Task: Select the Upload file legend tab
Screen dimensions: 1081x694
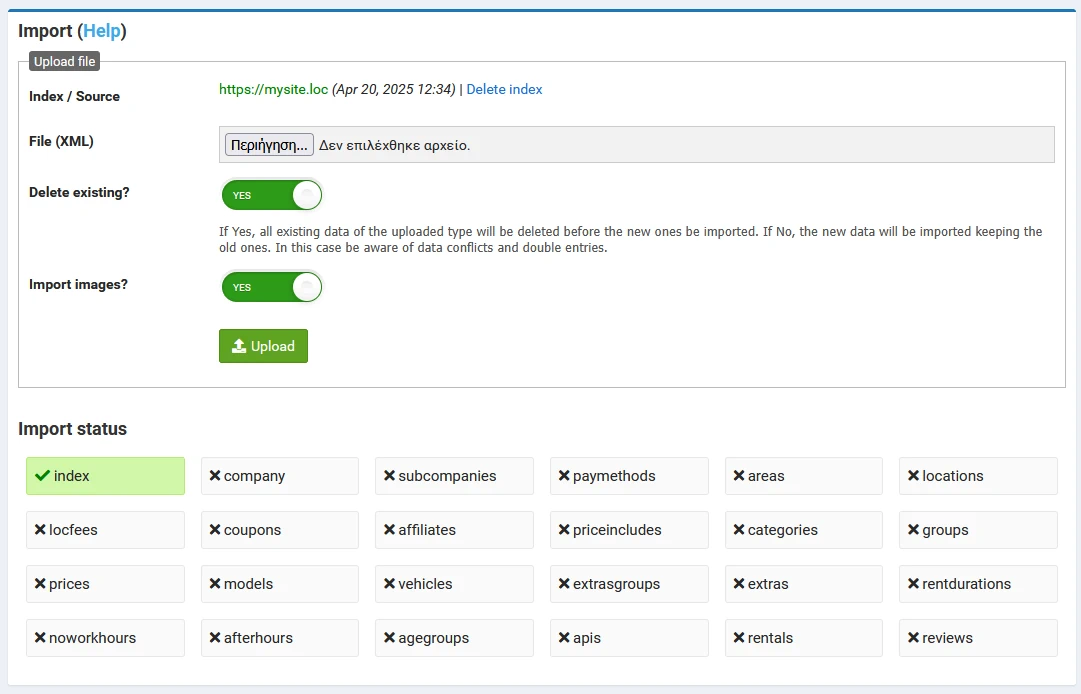Action: [x=64, y=61]
